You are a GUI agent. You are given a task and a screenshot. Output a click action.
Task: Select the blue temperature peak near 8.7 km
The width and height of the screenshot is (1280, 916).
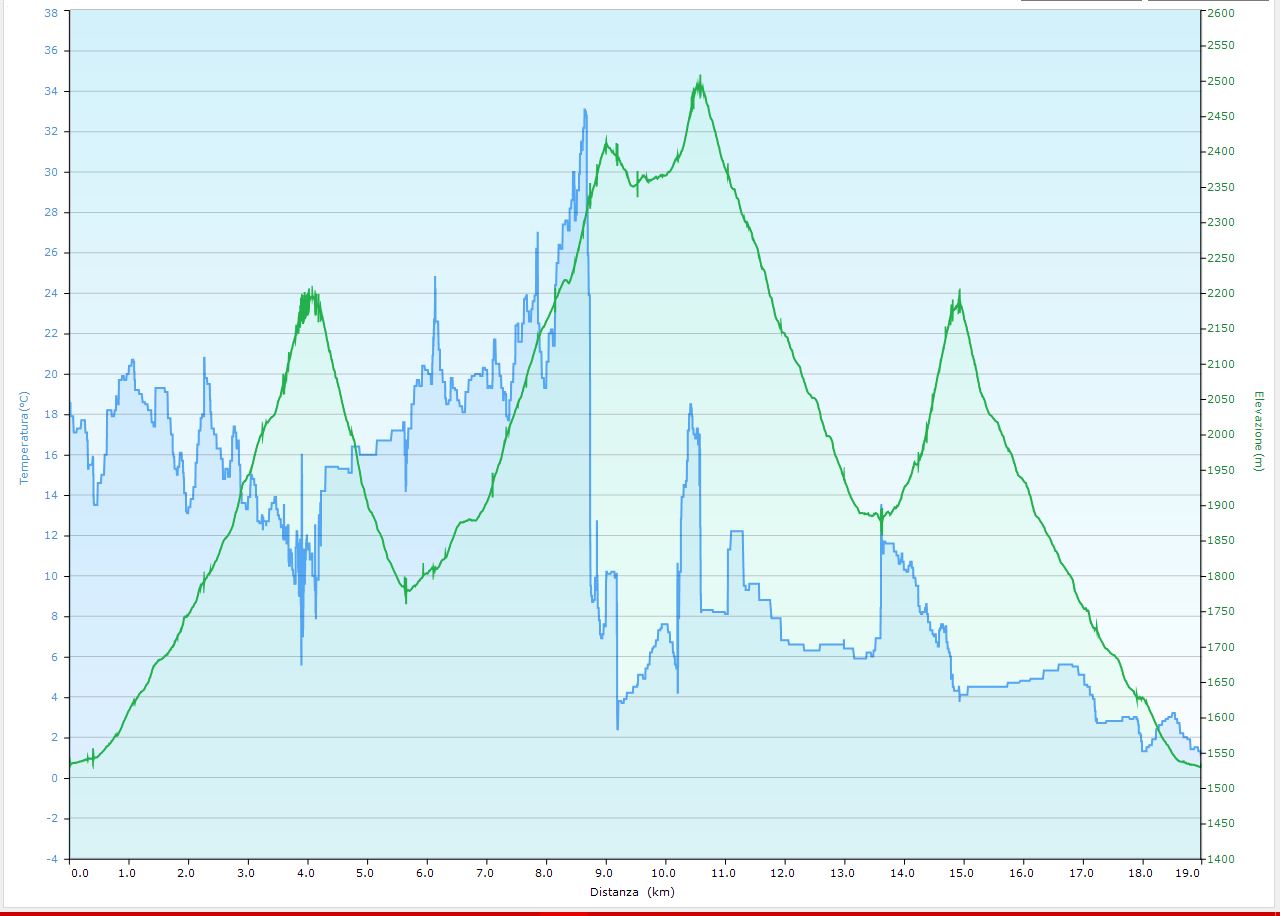click(x=585, y=111)
